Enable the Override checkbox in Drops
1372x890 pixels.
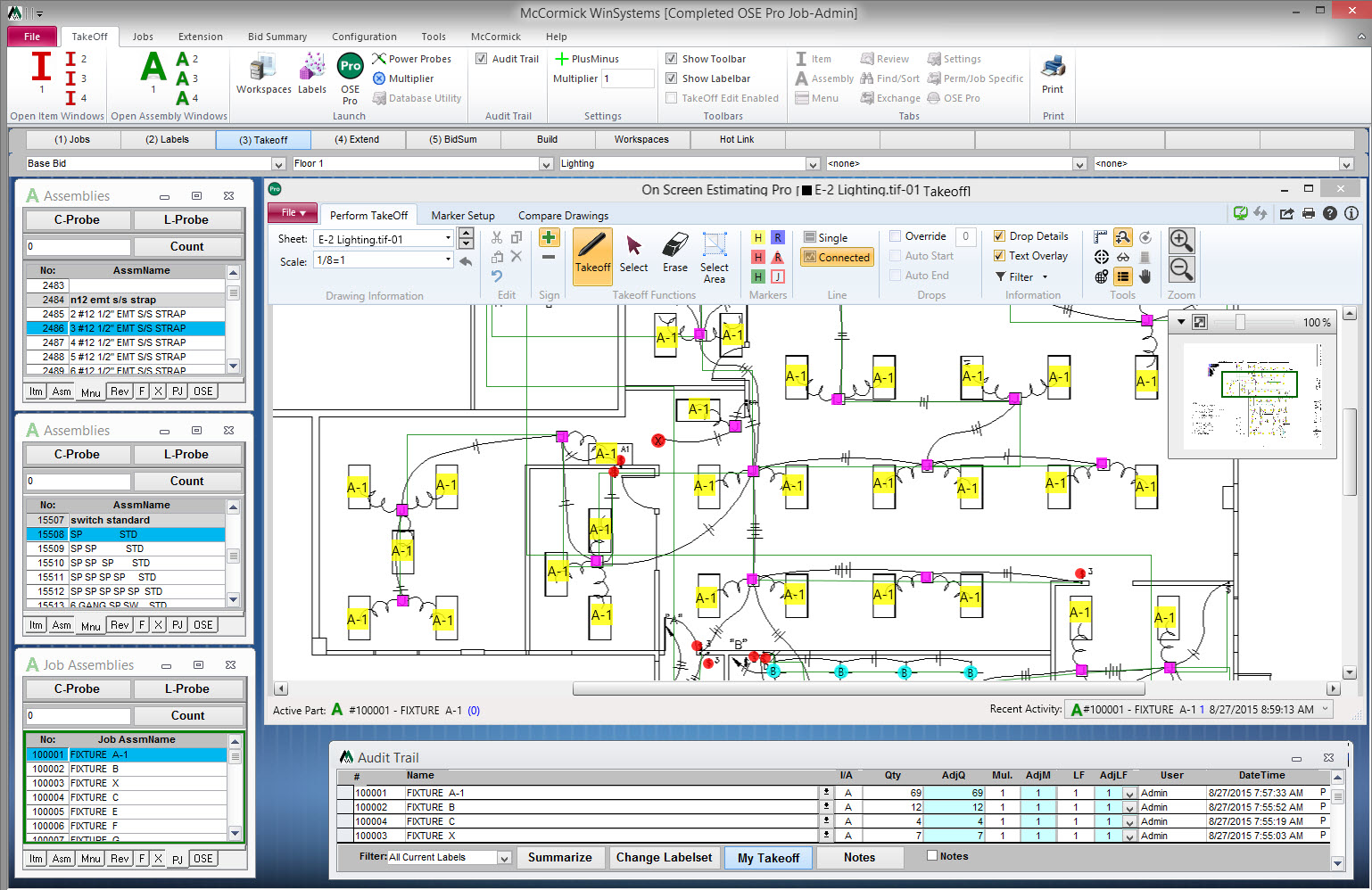coord(895,235)
